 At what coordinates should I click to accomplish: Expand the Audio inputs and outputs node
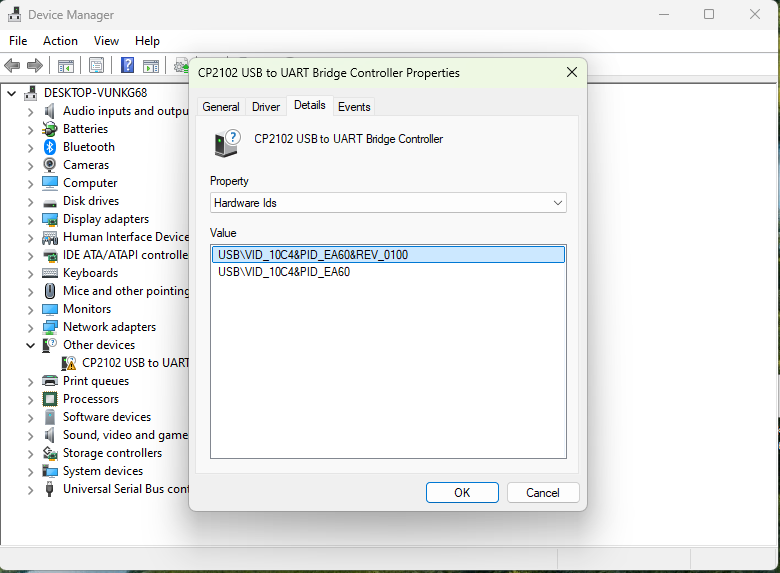coord(30,111)
